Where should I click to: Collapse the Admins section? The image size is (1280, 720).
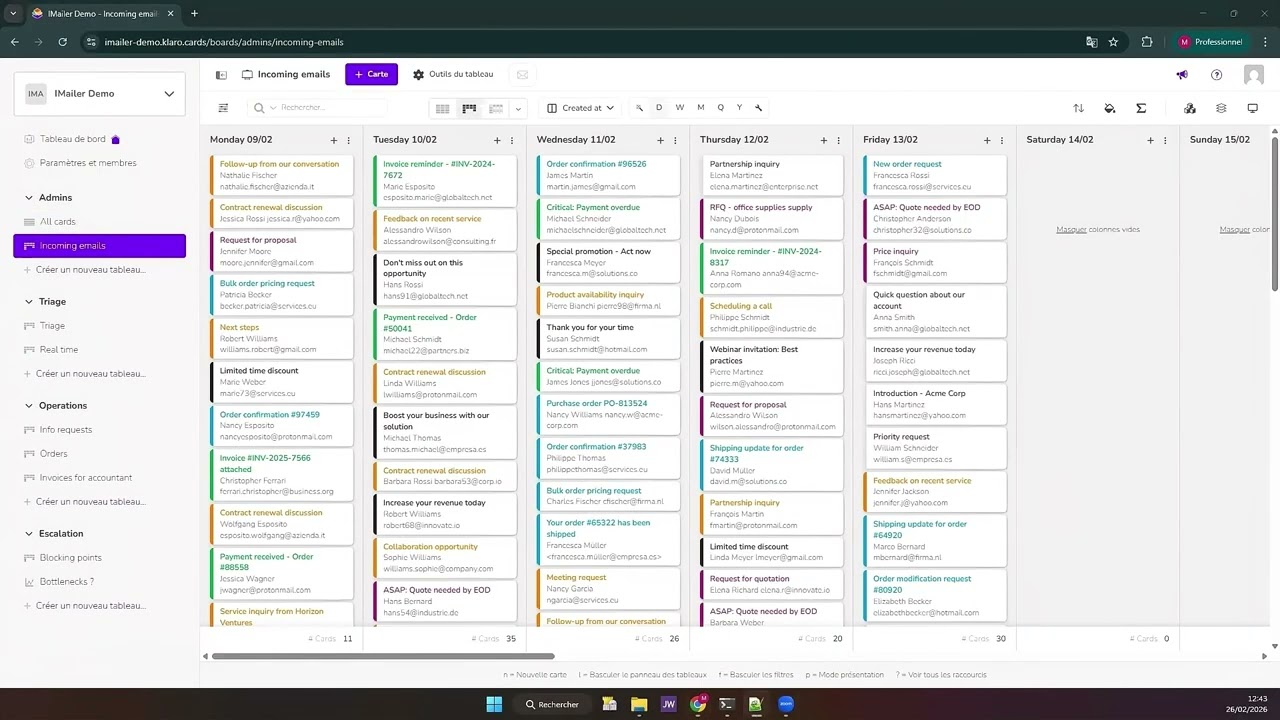[x=28, y=198]
